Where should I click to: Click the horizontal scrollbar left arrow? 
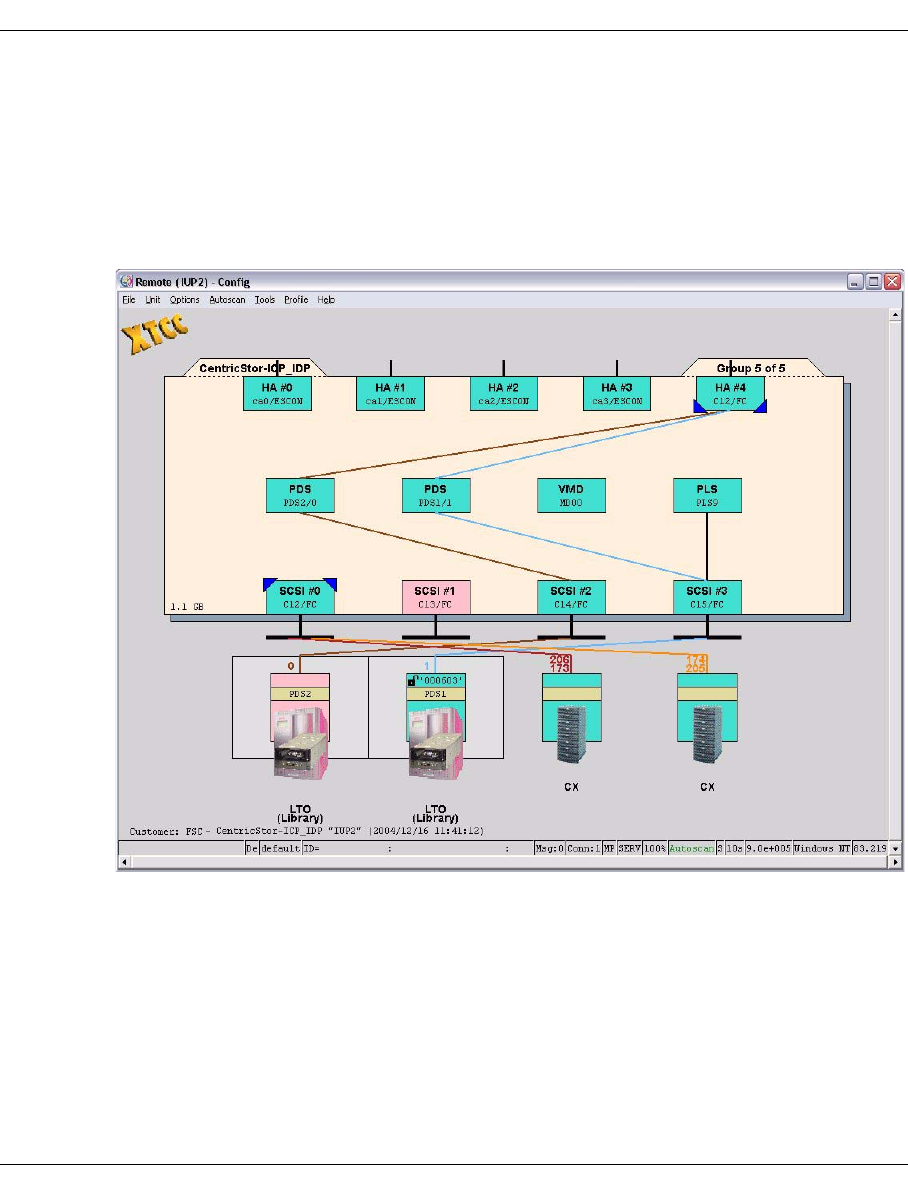(124, 862)
